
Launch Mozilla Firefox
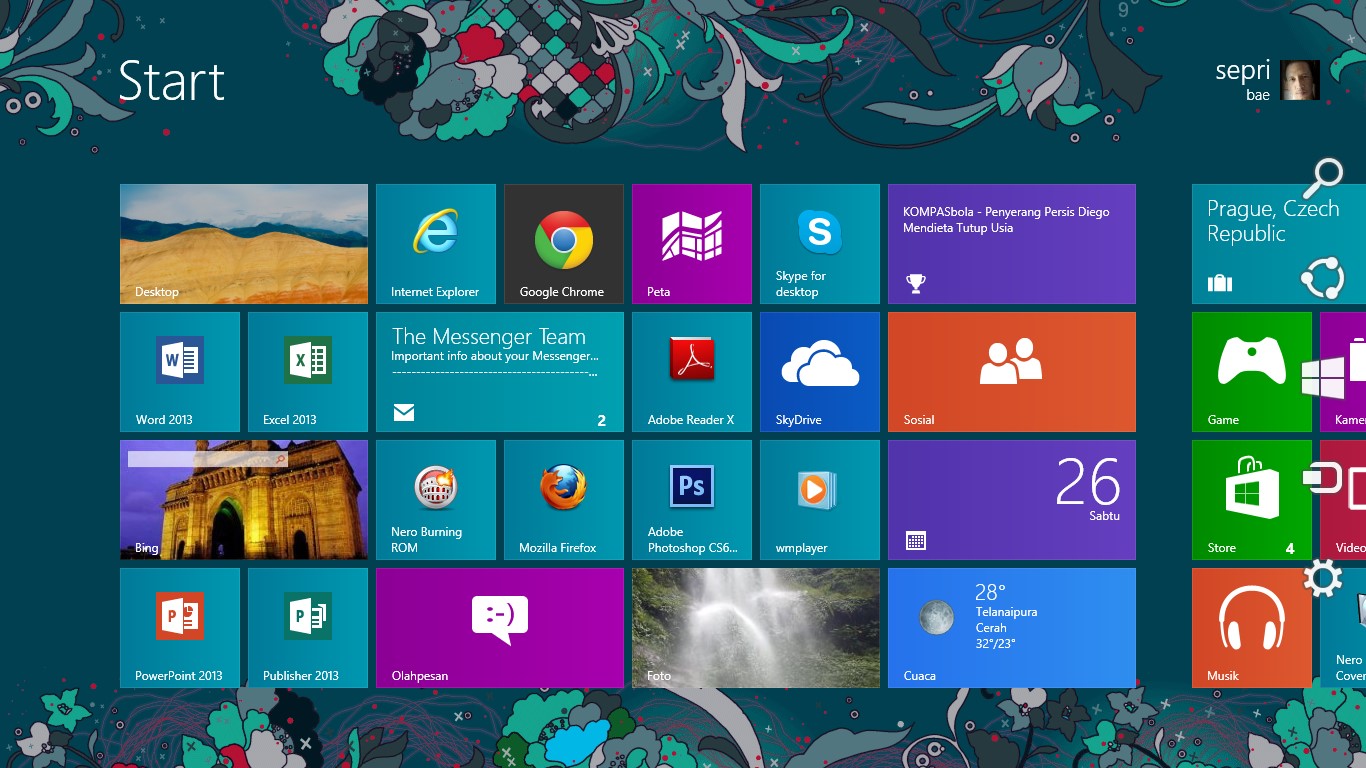pyautogui.click(x=563, y=499)
